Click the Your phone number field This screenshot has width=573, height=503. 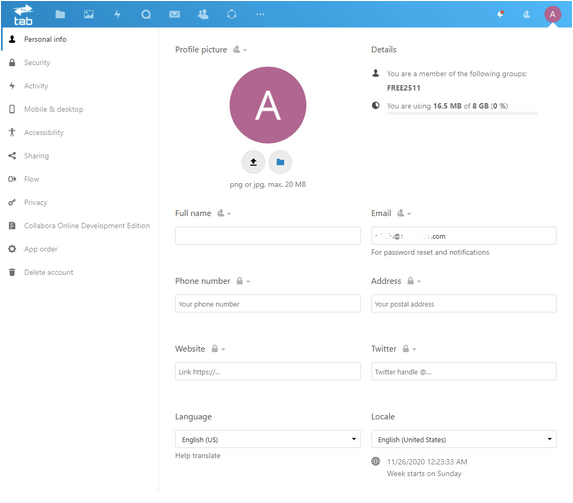pyautogui.click(x=267, y=303)
